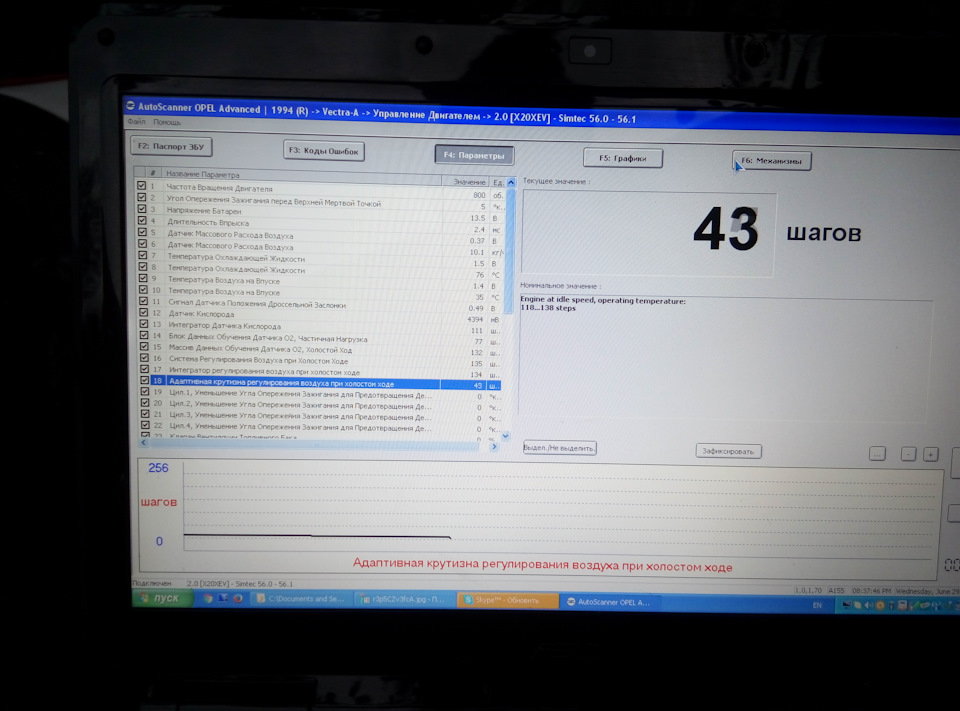
Task: Uncheck row 9 Температура Воздуха на Впуске
Action: click(x=143, y=277)
